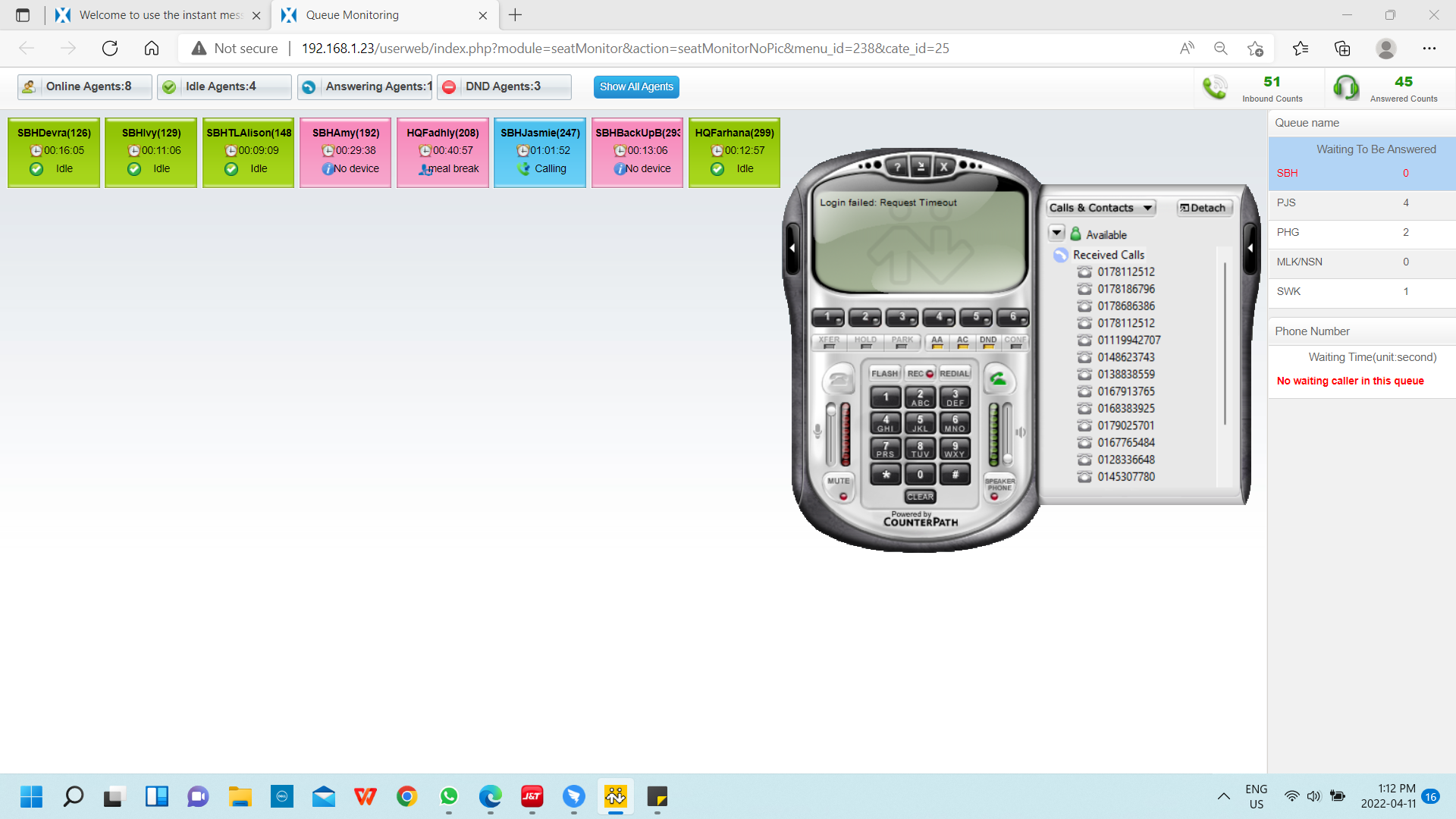Toggle the MUTE button on softphone
Image resolution: width=1456 pixels, height=819 pixels.
[x=839, y=488]
